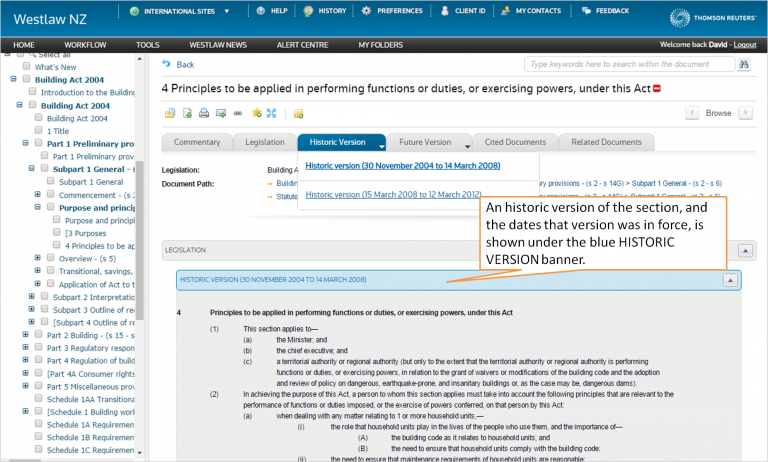Save document to folder icon
The width and height of the screenshot is (768, 462).
tap(170, 114)
